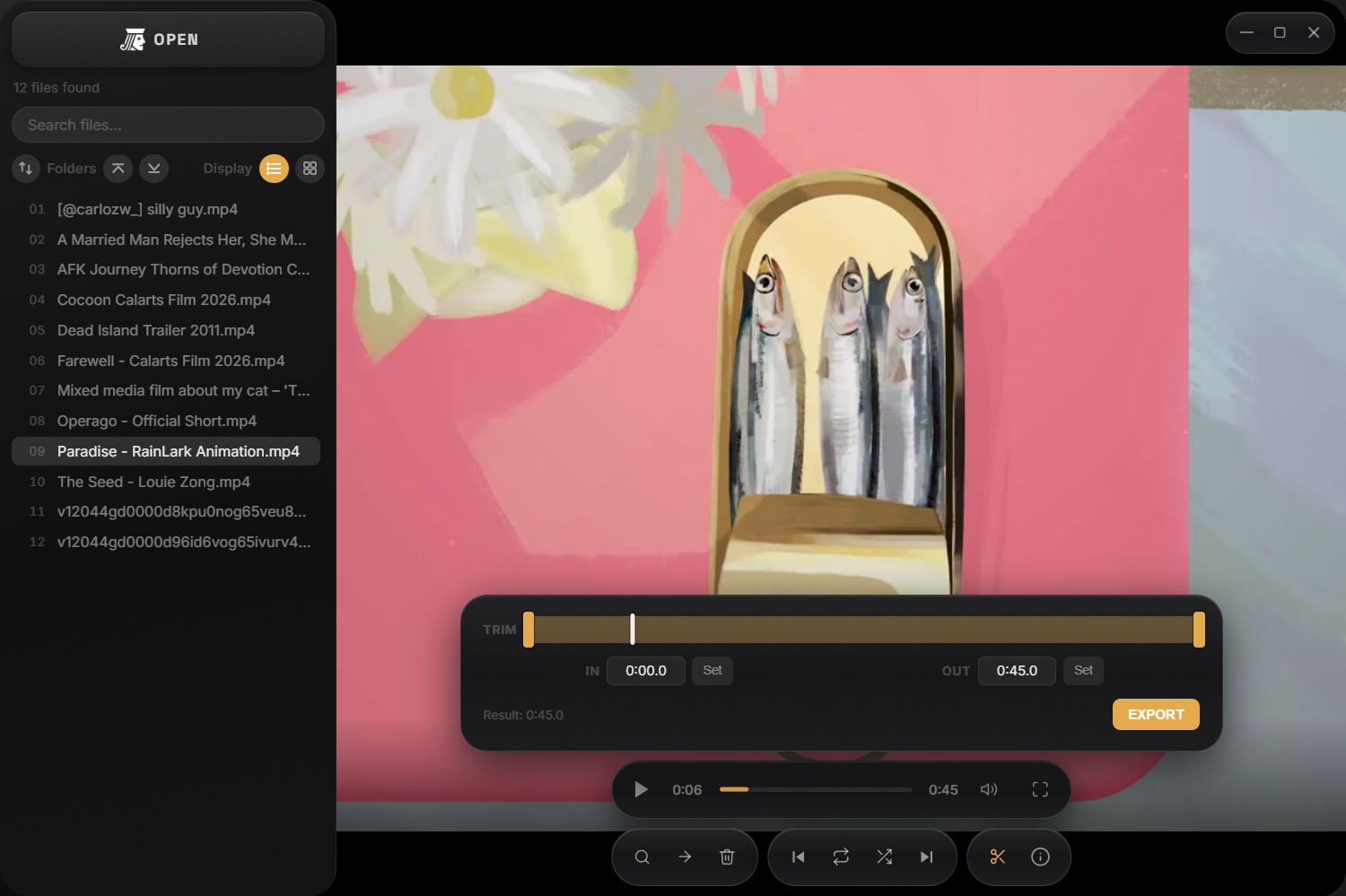Viewport: 1346px width, 896px height.
Task: Switch to grid display view
Action: pyautogui.click(x=310, y=169)
